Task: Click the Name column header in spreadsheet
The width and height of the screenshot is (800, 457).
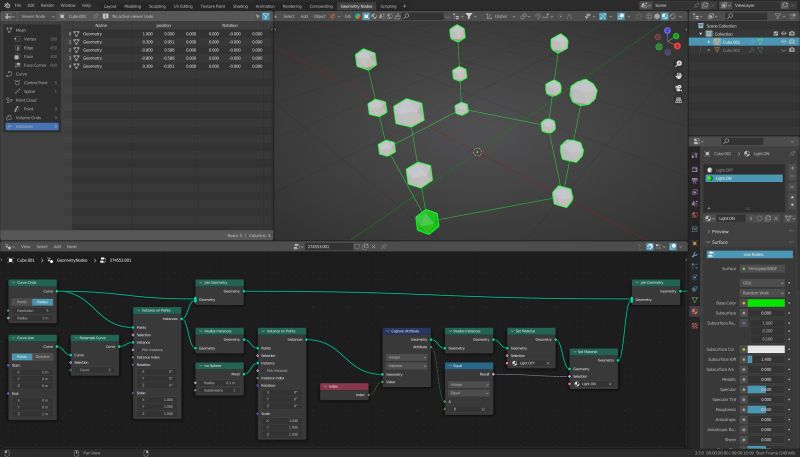Action: click(x=101, y=26)
